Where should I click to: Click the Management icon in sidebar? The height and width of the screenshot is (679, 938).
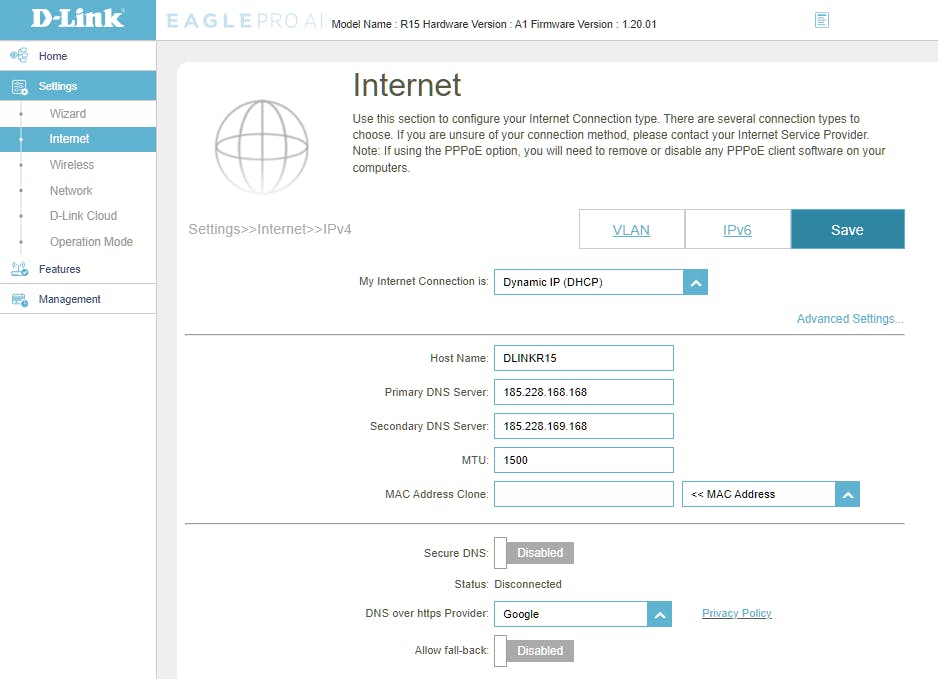(x=19, y=300)
